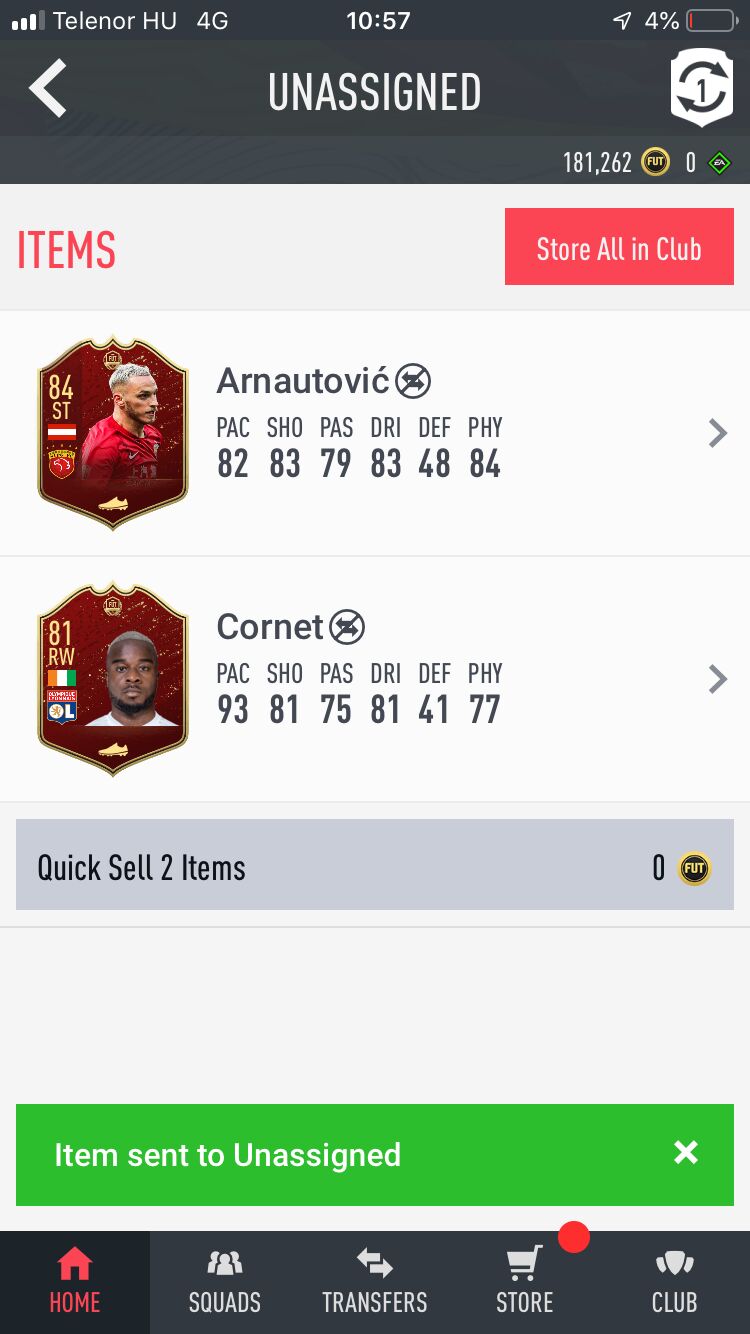Tap the FUT coins balance icon
The image size is (750, 1334).
click(656, 162)
